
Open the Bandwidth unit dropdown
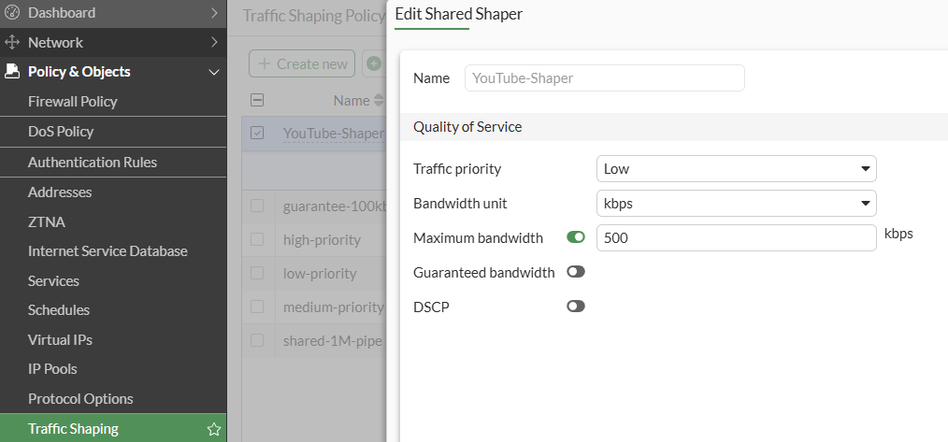(736, 203)
